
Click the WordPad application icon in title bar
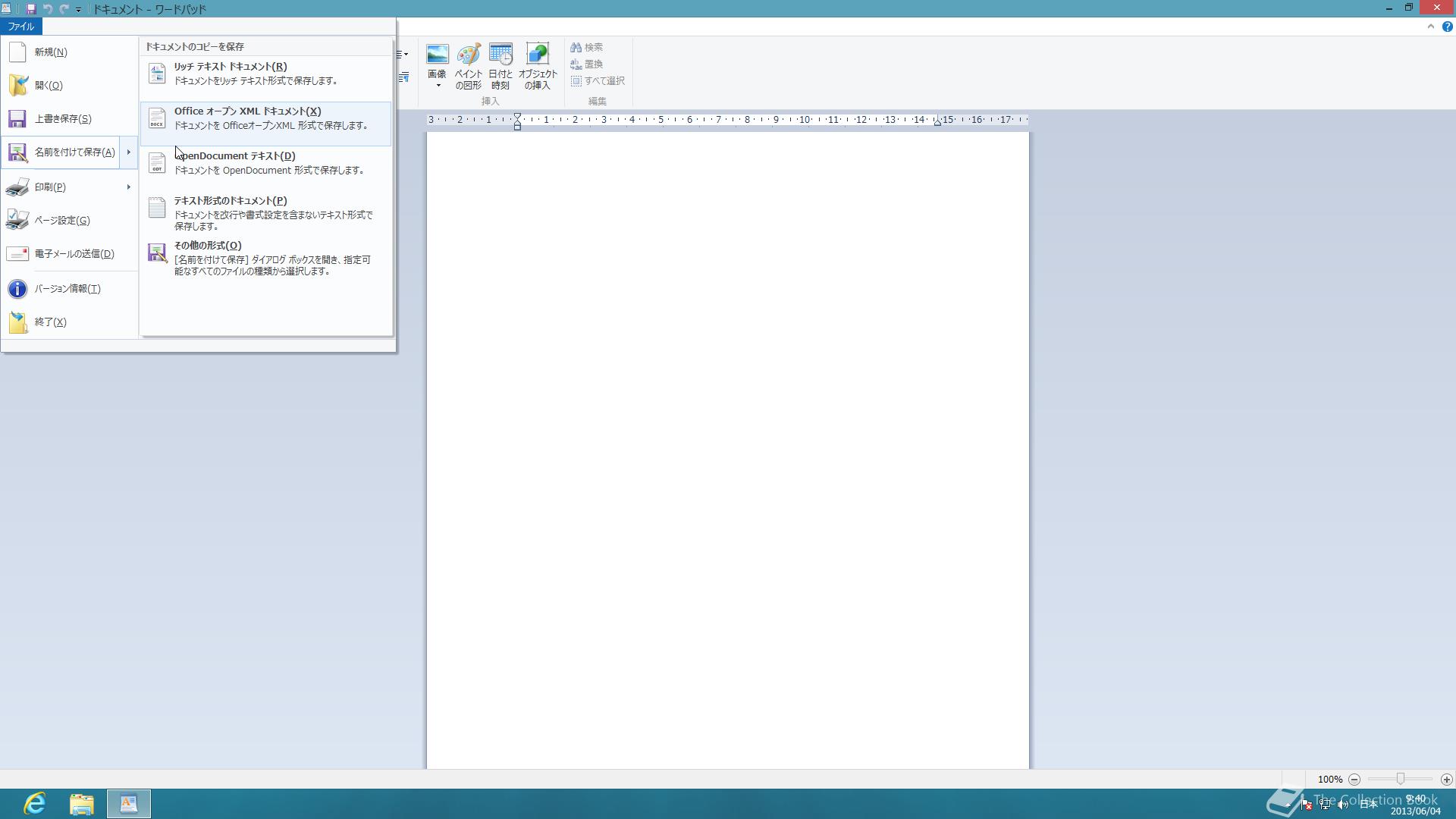click(x=6, y=9)
